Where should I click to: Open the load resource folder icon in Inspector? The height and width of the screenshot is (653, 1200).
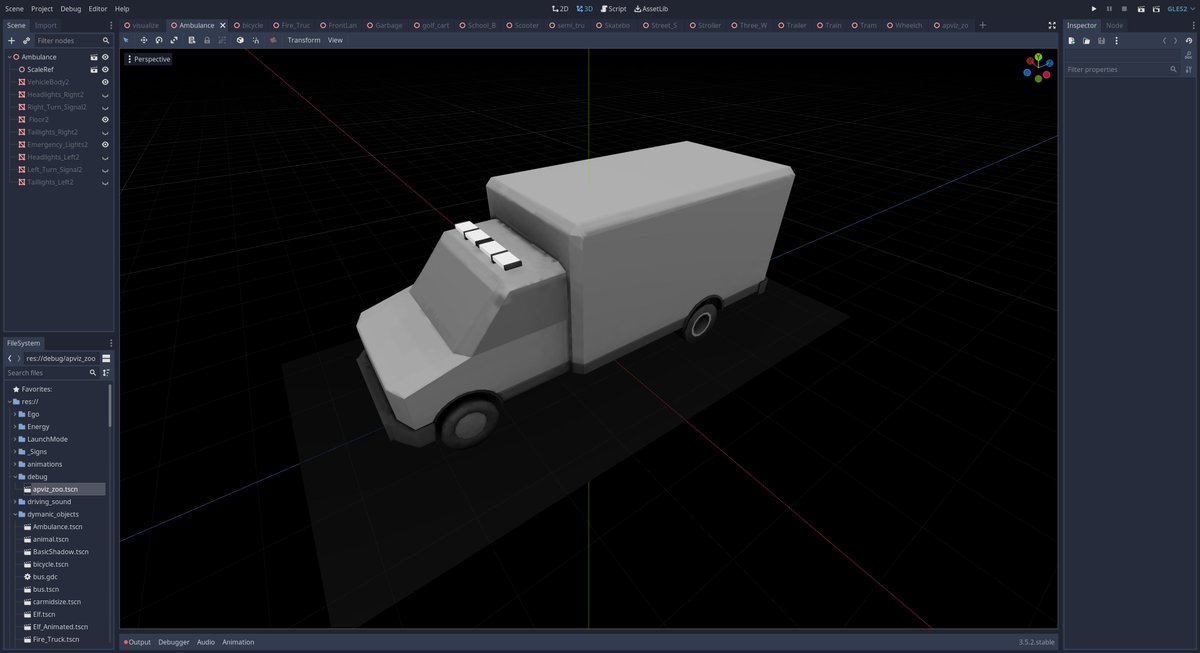(1086, 41)
